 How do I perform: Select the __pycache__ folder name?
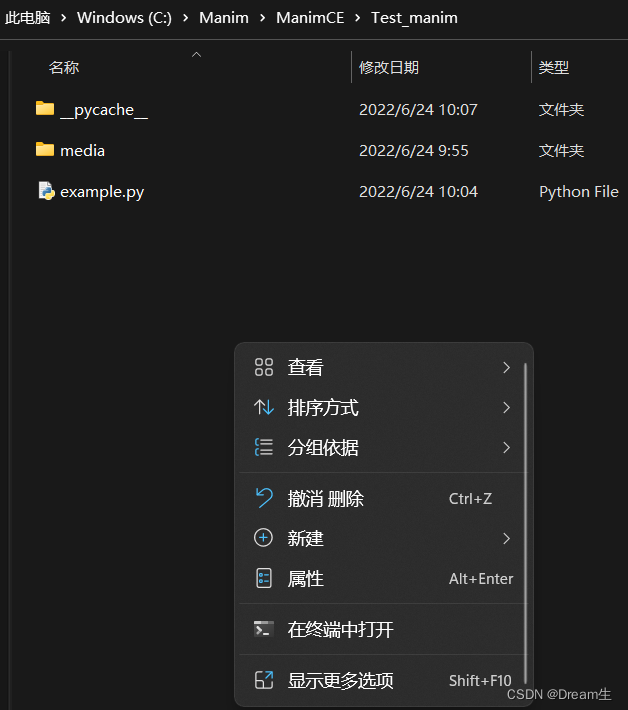point(104,110)
